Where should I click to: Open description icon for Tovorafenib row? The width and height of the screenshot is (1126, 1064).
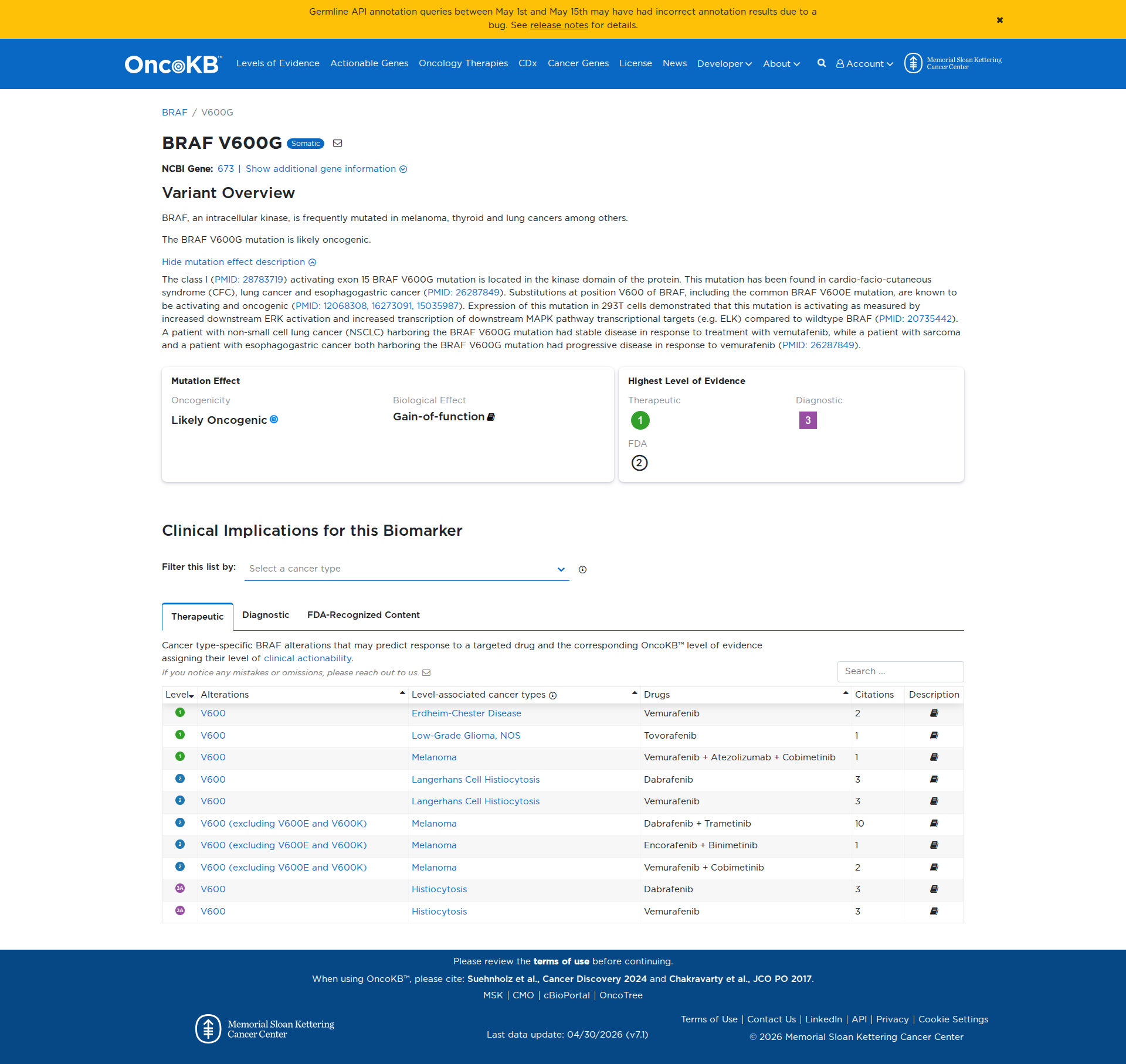[x=934, y=735]
